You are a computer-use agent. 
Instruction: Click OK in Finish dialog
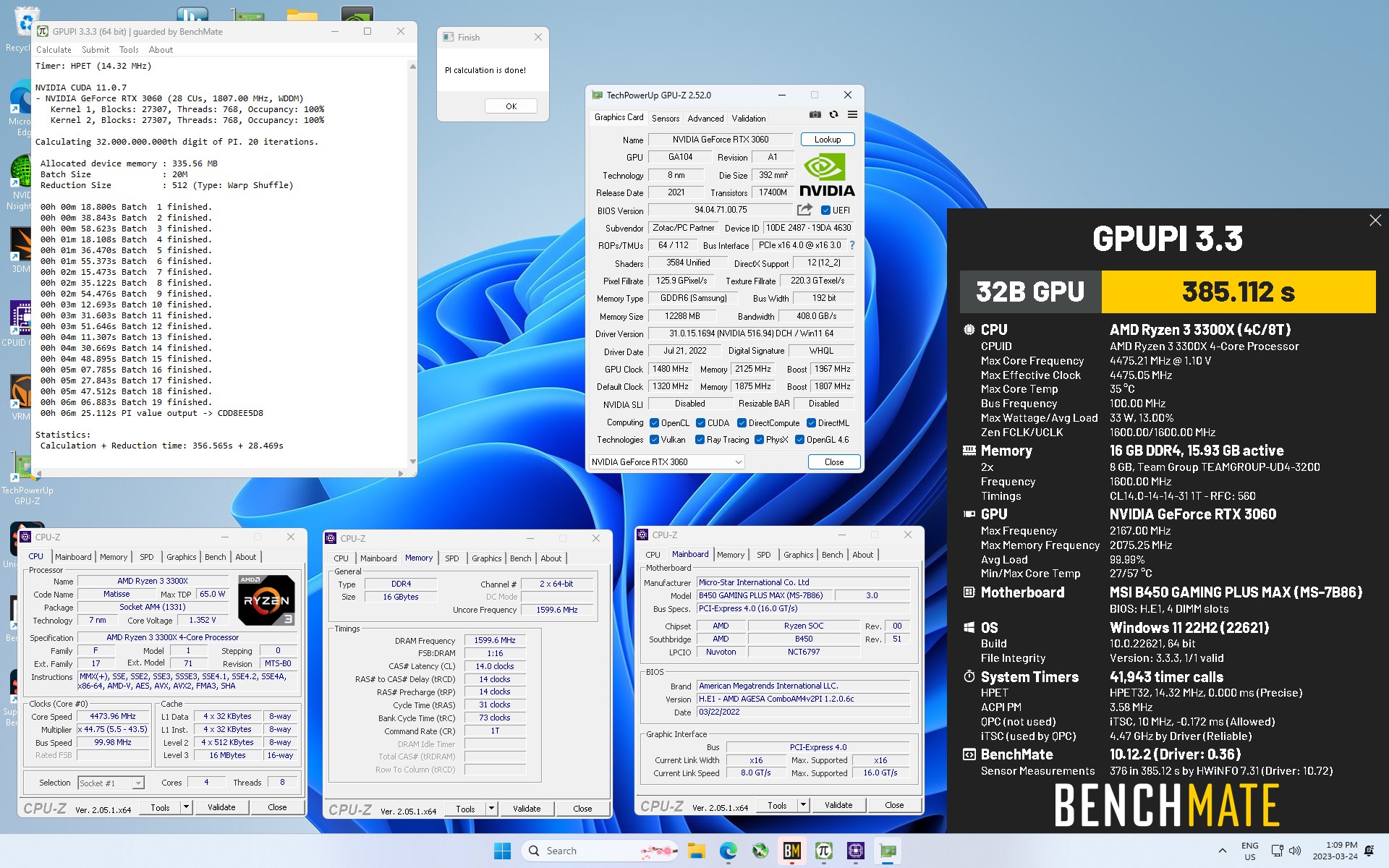[511, 106]
